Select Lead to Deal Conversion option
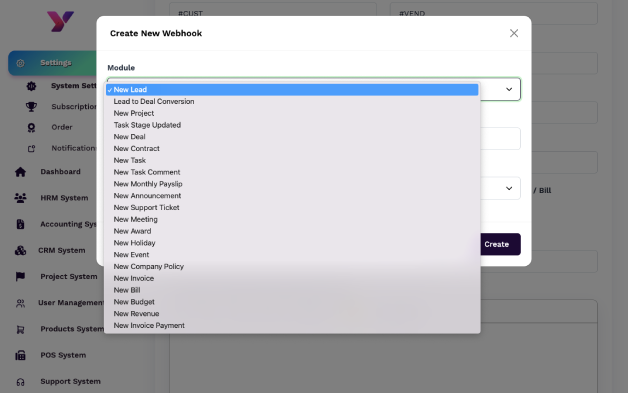The image size is (628, 393). tap(292, 101)
